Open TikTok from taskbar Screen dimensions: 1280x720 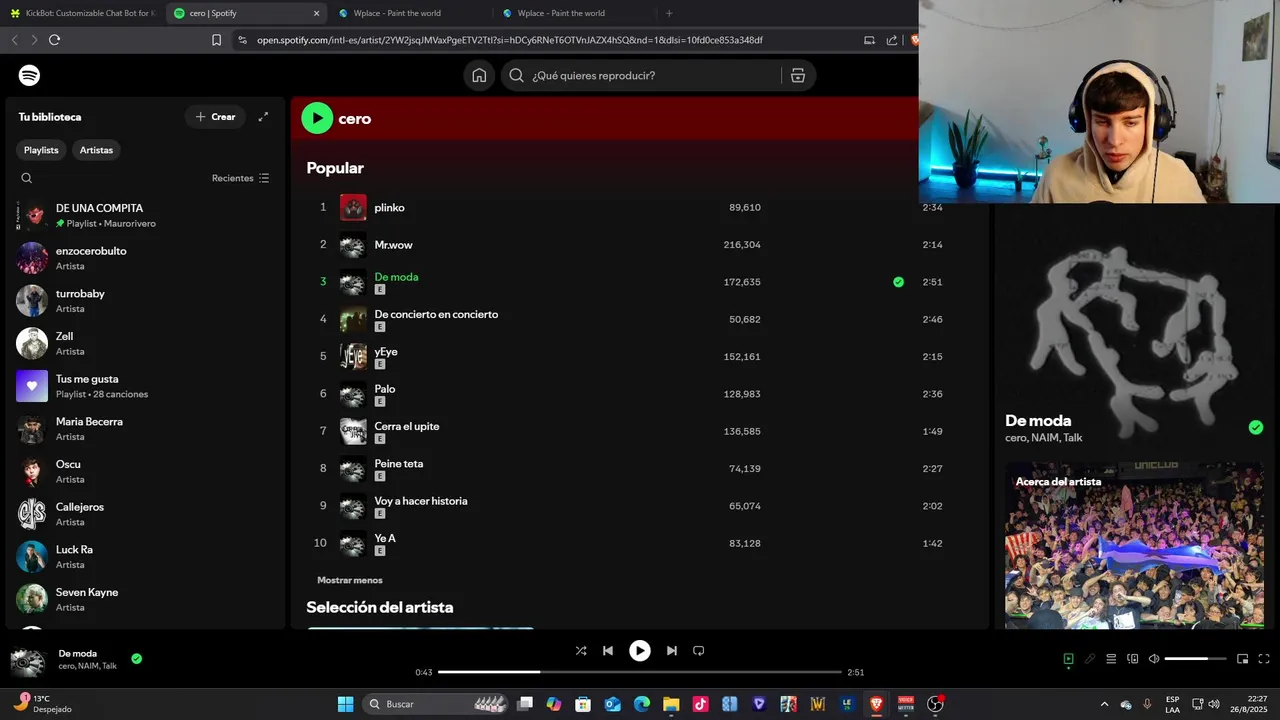click(x=701, y=704)
